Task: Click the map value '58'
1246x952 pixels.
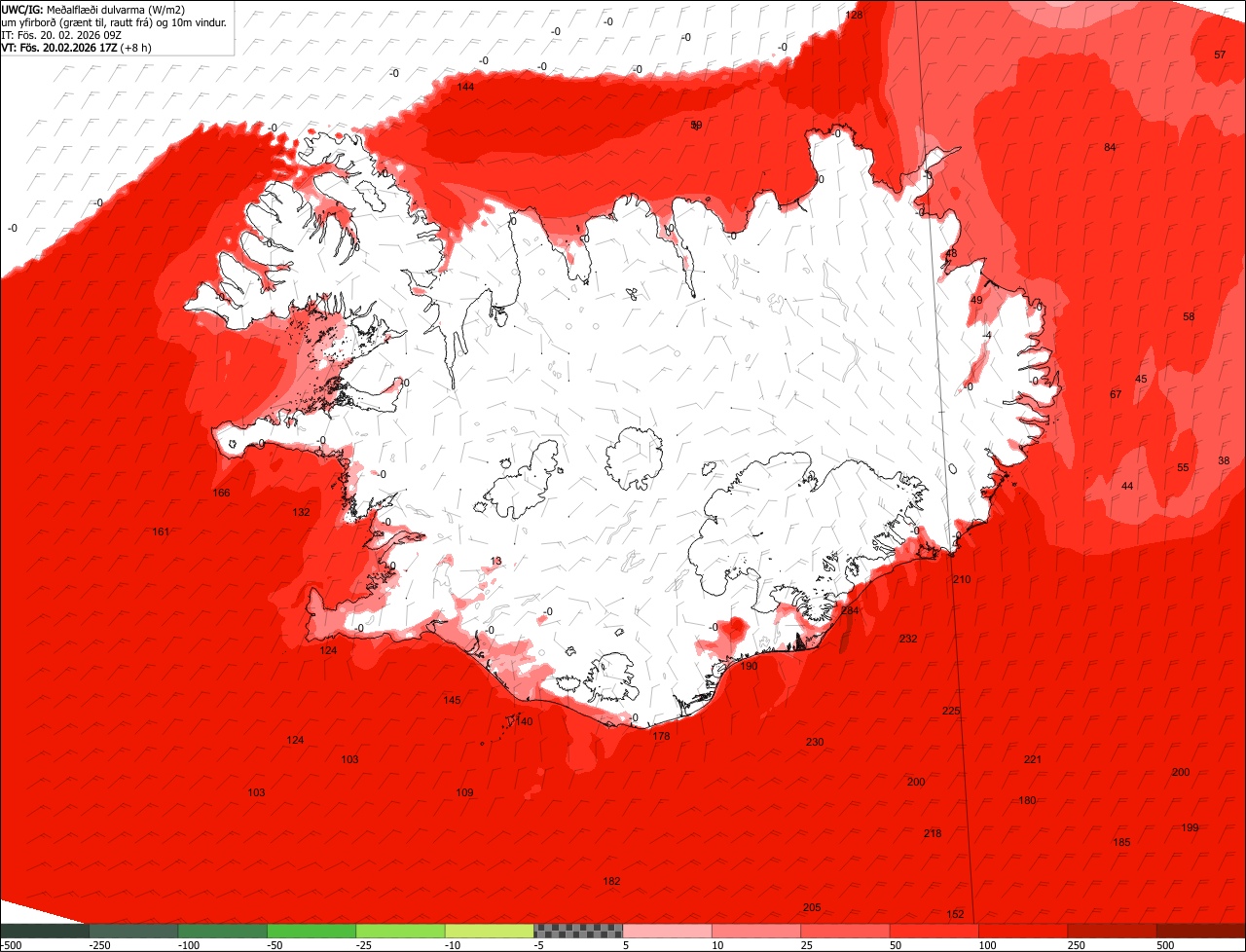Action: (x=1189, y=316)
